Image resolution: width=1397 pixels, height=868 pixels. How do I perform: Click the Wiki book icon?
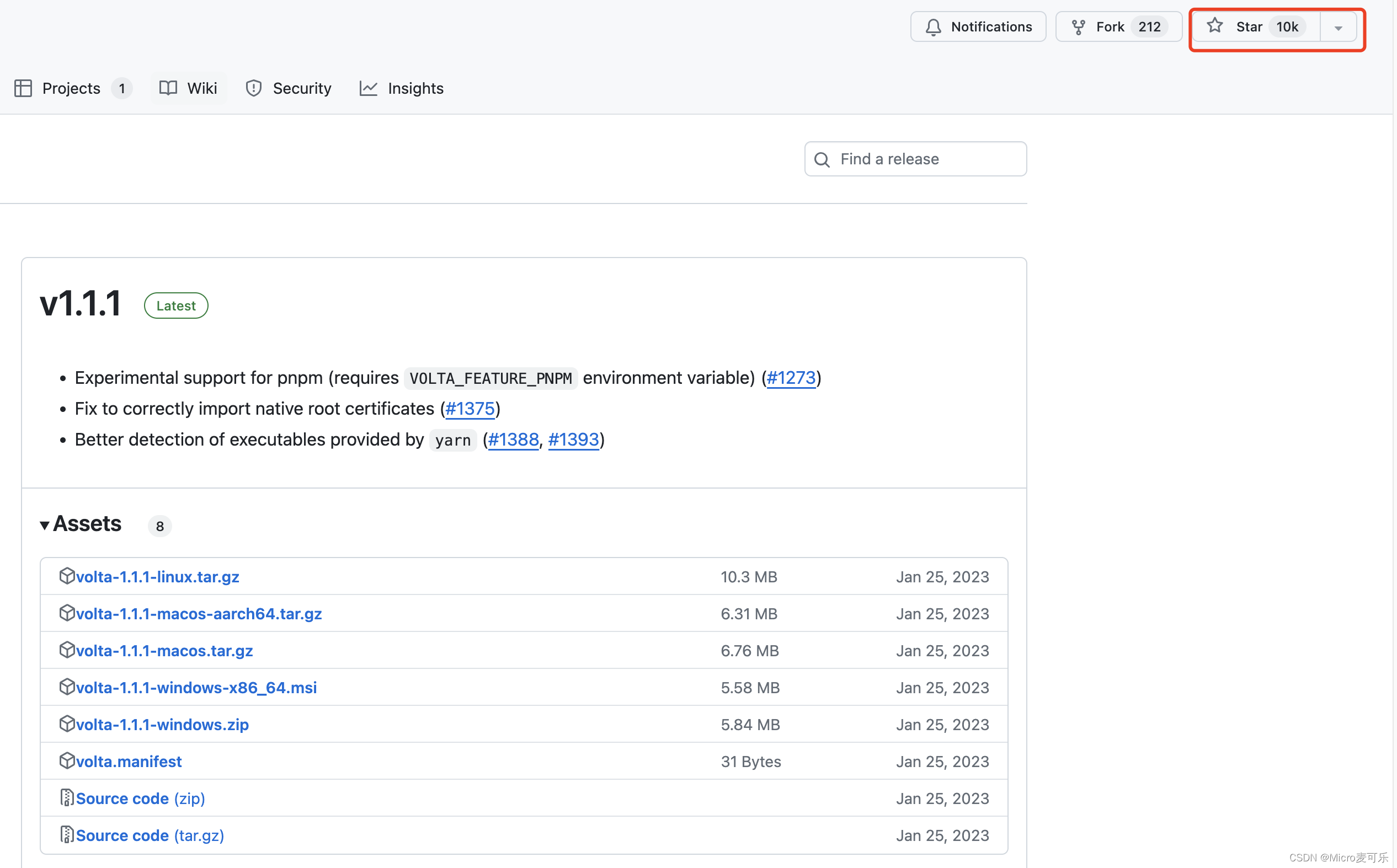168,88
